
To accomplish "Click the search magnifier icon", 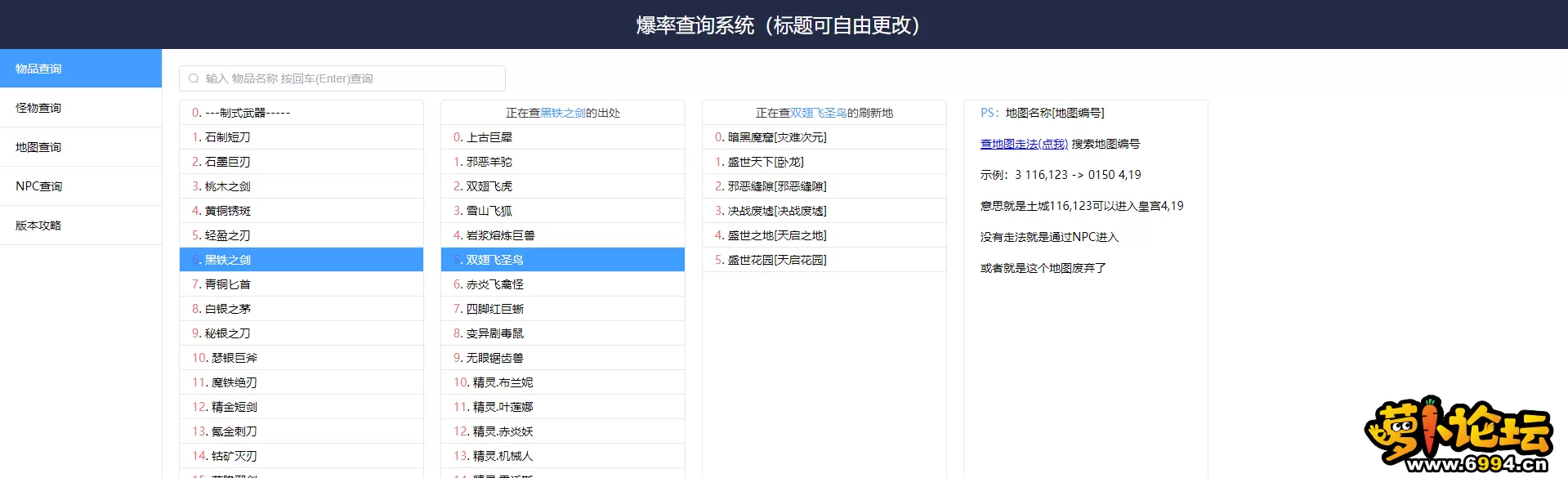I will 194,78.
